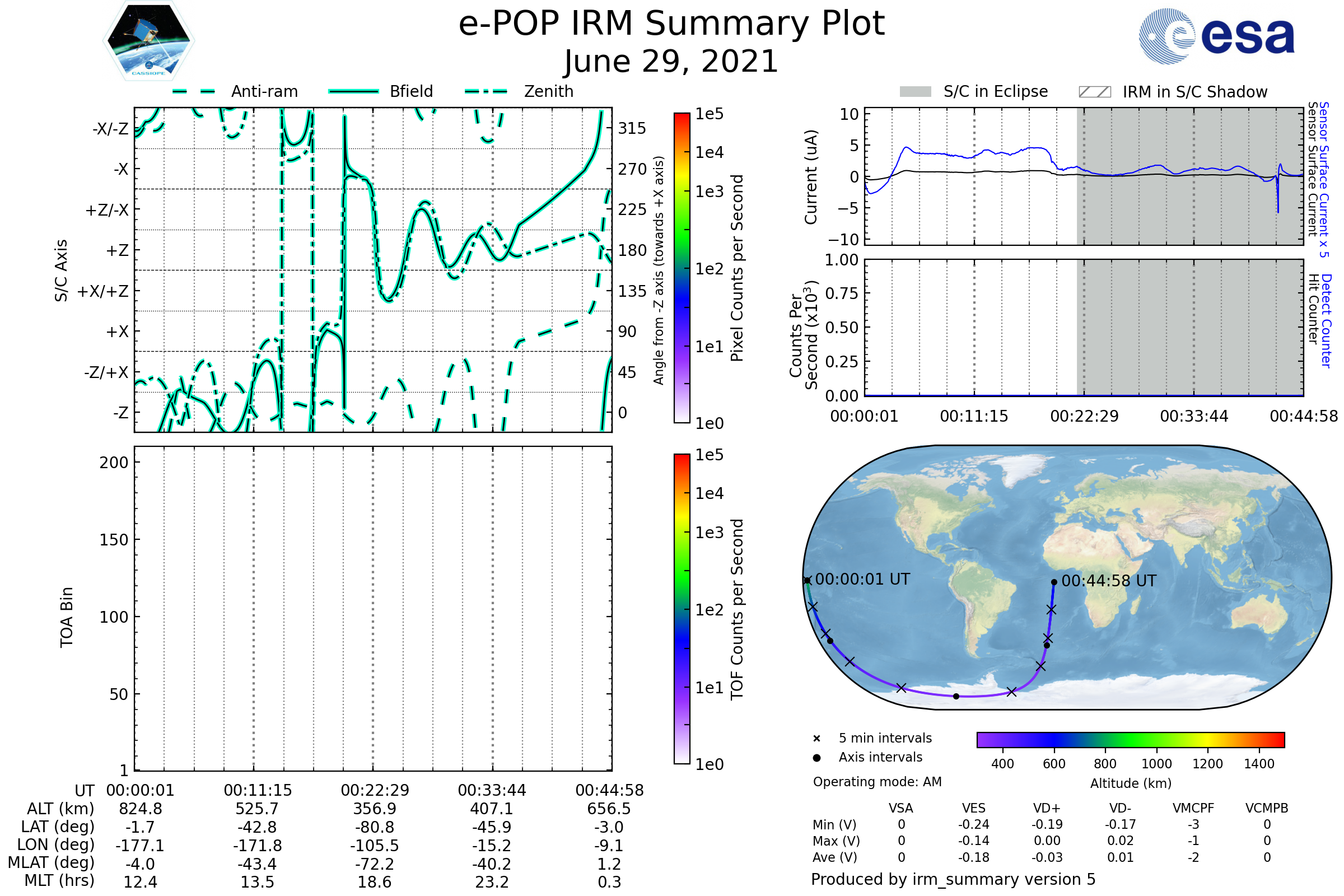This screenshot has height=896, width=1344.
Task: Click the CASSIOPE satellite hexagon logo
Action: [148, 41]
